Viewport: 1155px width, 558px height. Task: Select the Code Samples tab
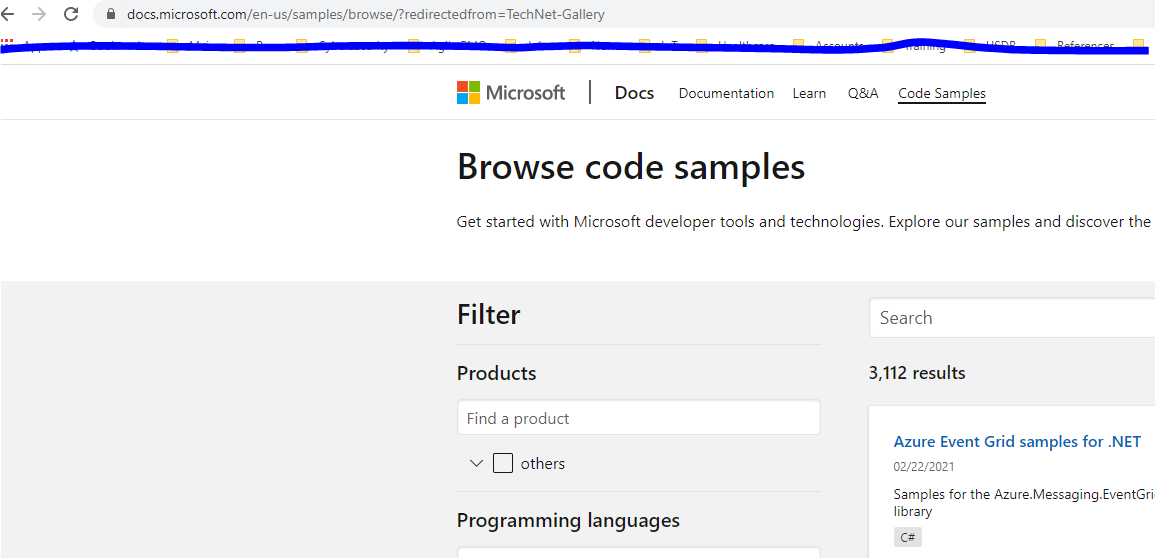[x=941, y=93]
